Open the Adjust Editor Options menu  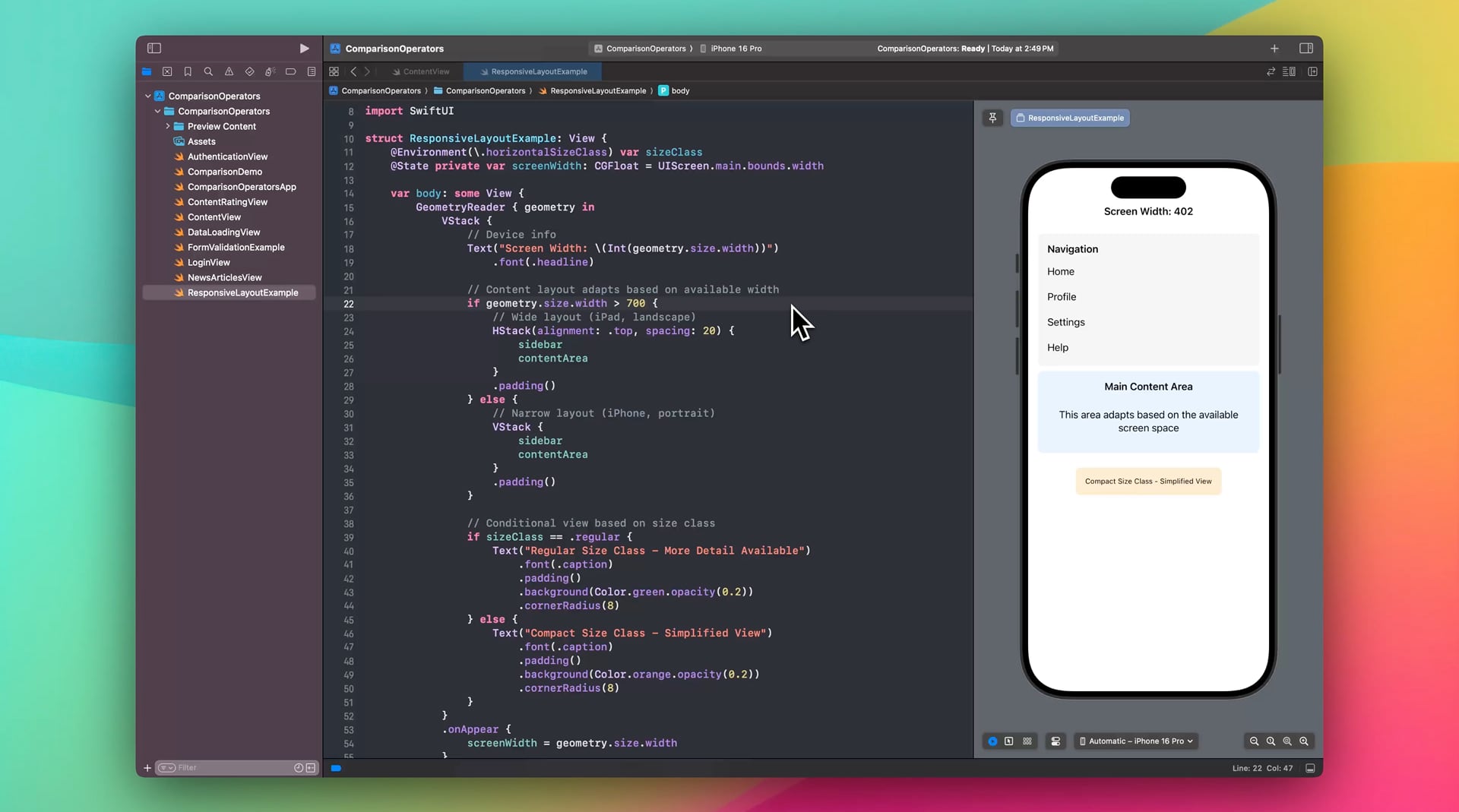click(1289, 71)
